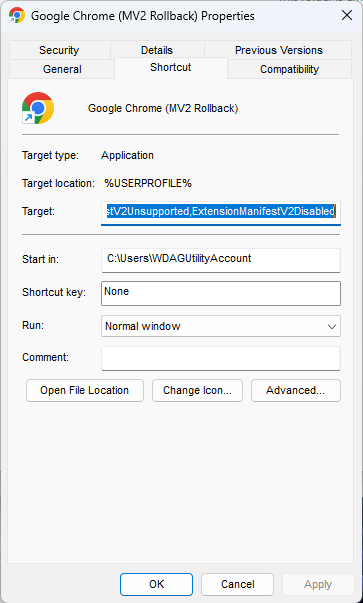The width and height of the screenshot is (363, 603).
Task: Click the 'Target location:' label
Action: [58, 183]
